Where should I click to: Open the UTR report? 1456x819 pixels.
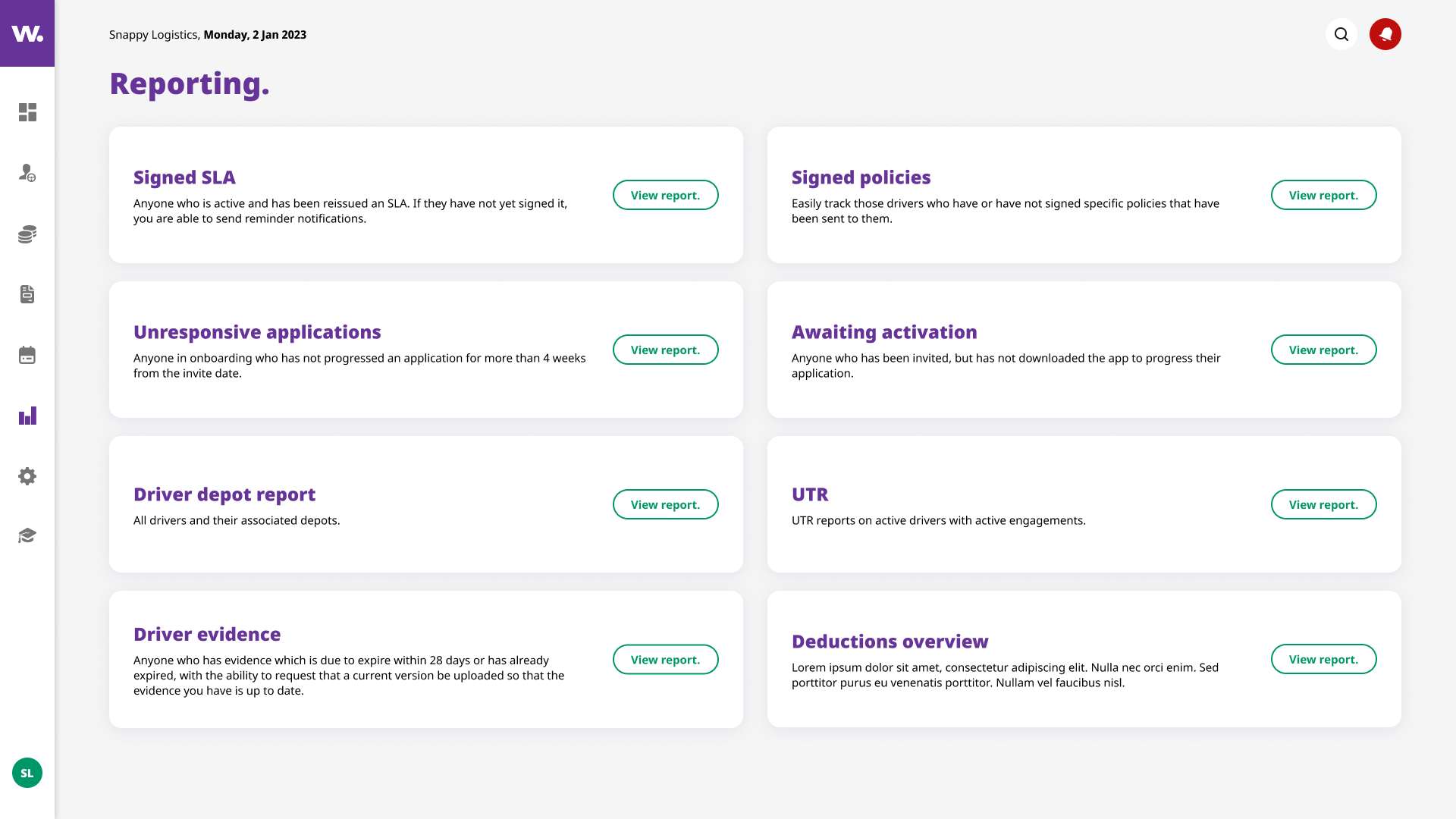coord(1323,504)
